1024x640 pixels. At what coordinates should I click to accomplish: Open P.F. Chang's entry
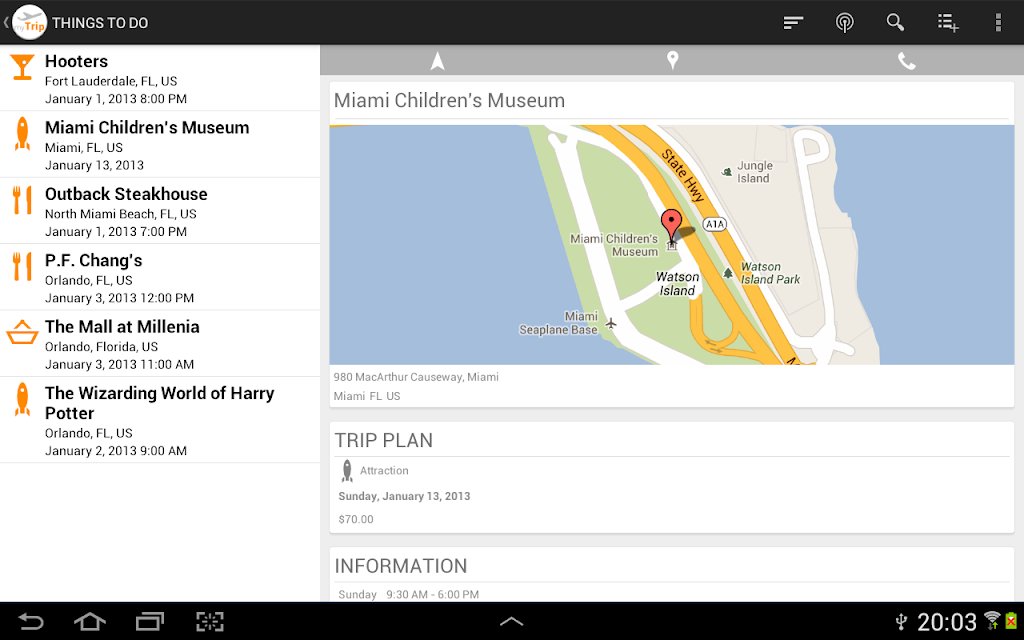(160, 278)
